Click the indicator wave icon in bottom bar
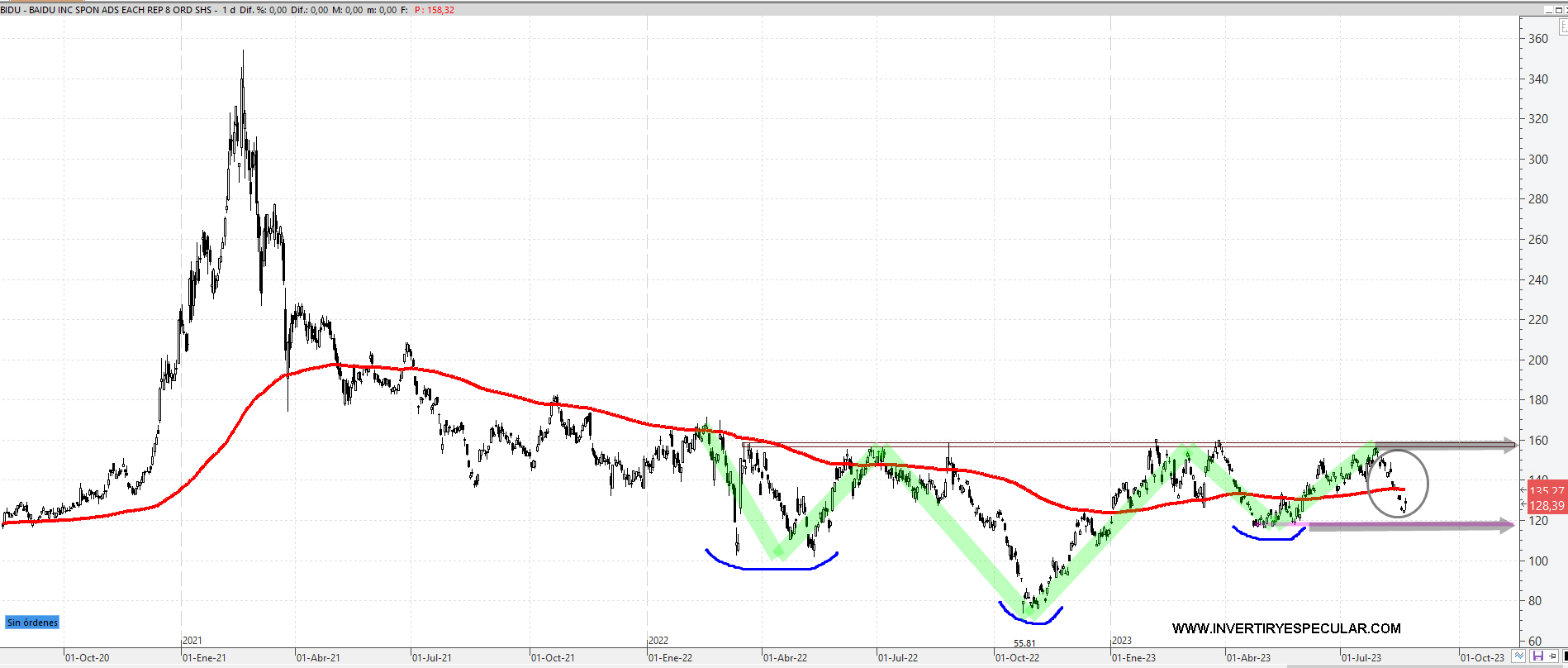This screenshot has width=1568, height=668. (1518, 656)
